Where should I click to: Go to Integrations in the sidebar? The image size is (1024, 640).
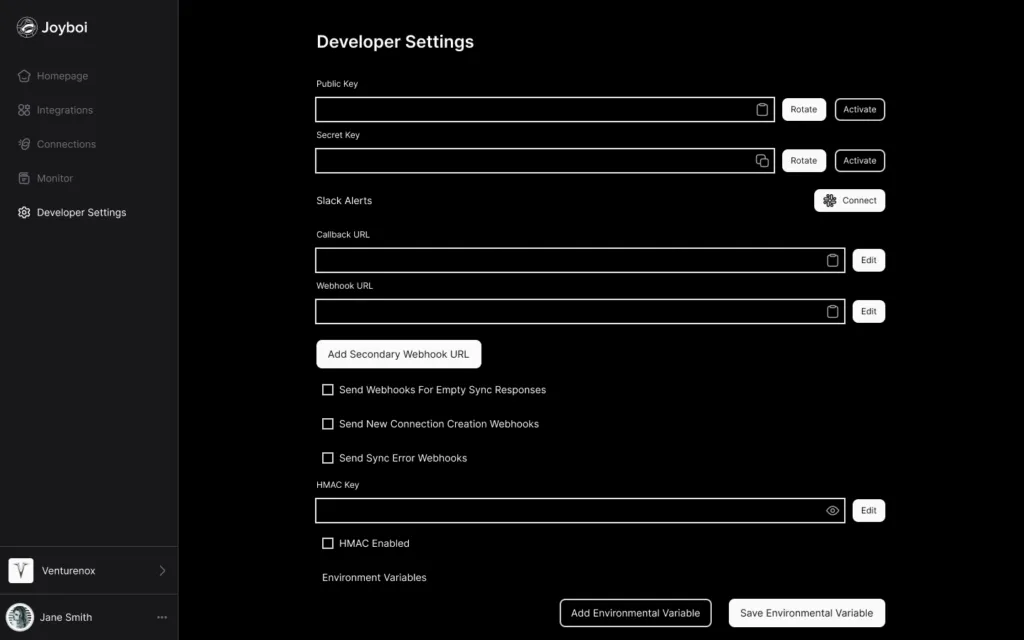tap(65, 110)
